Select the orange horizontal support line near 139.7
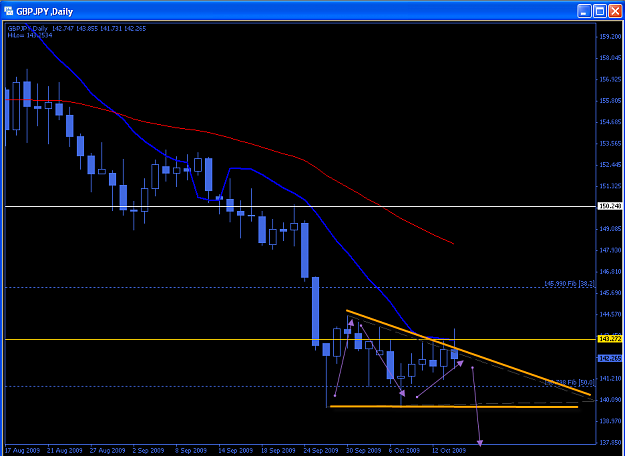 click(454, 407)
